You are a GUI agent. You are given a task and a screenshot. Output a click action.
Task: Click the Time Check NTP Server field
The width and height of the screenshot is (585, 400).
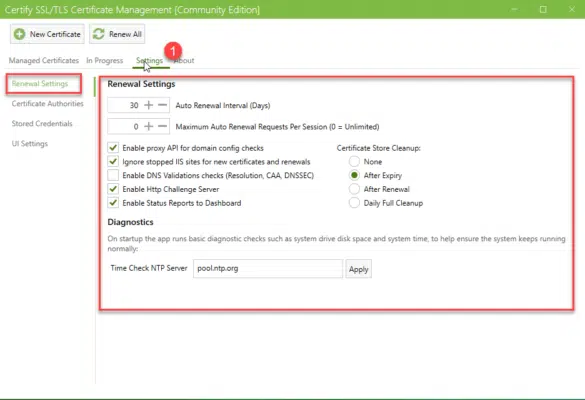(x=268, y=268)
